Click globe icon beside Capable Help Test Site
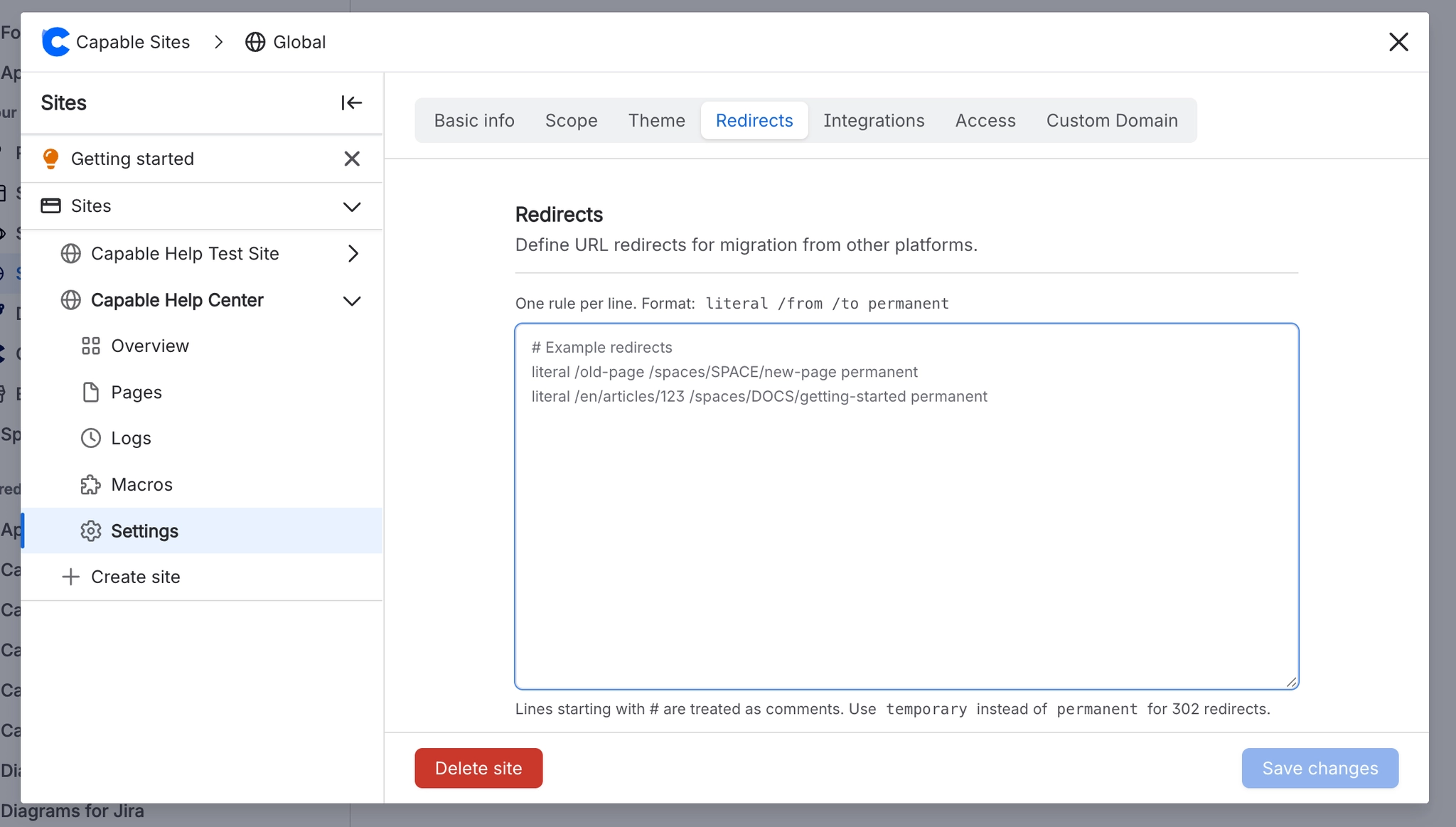The width and height of the screenshot is (1456, 827). tap(70, 254)
